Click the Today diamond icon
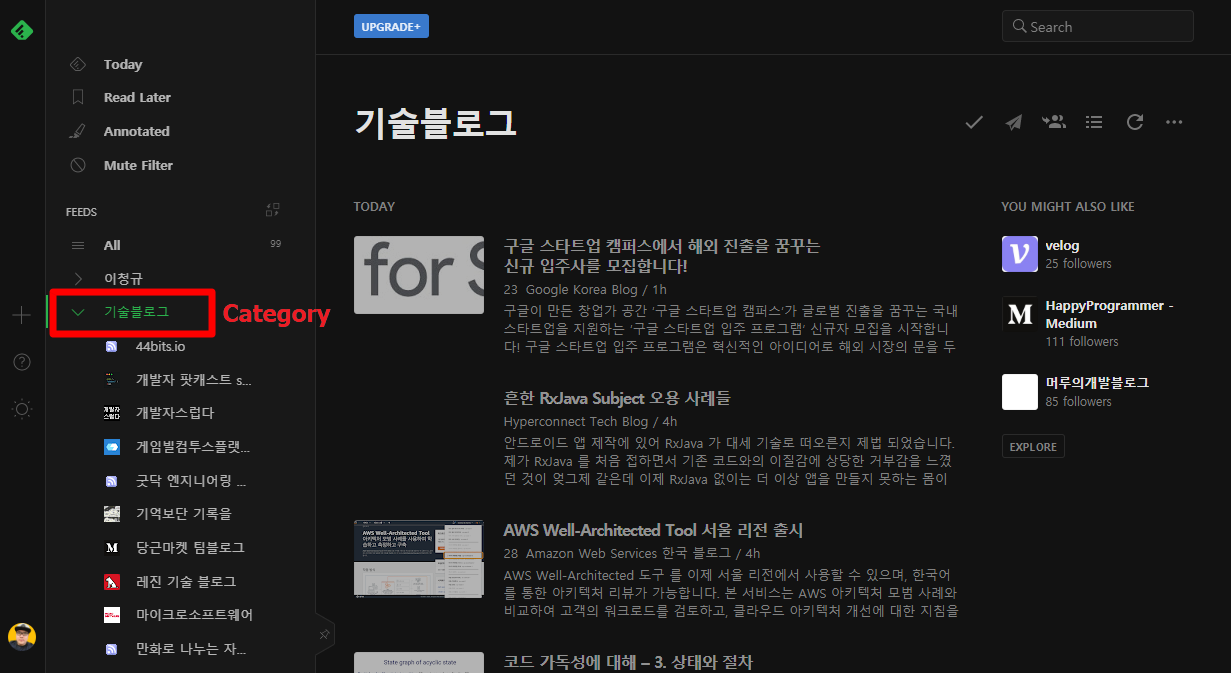 (x=78, y=64)
